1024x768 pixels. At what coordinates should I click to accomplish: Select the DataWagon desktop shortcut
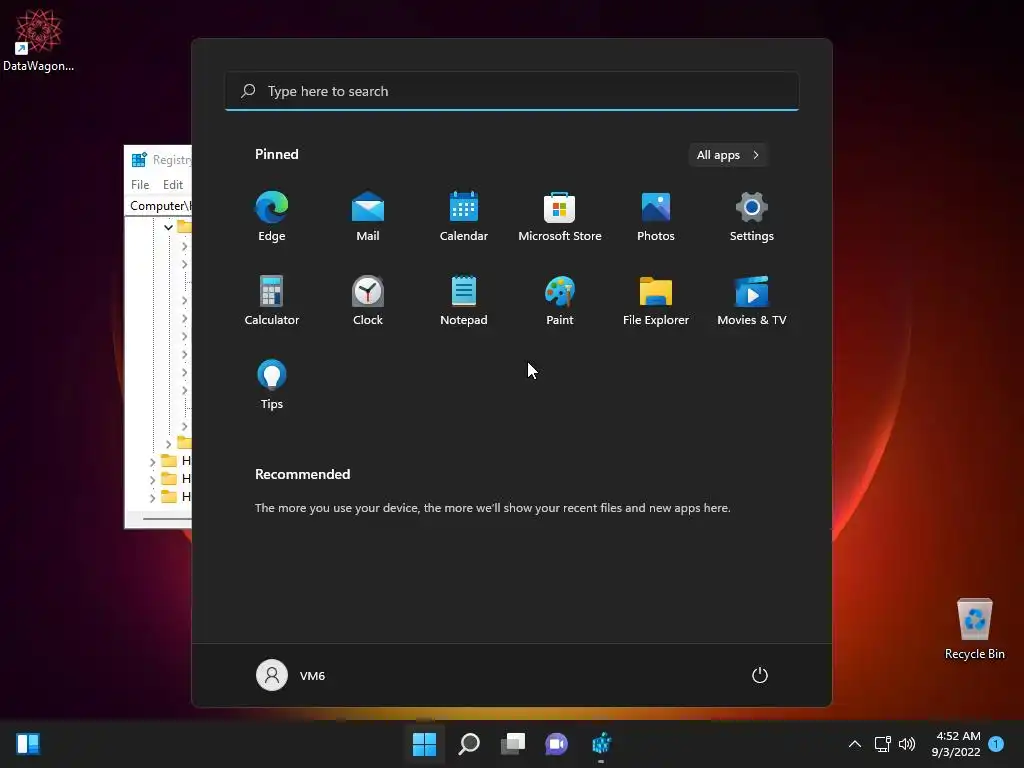pos(38,40)
